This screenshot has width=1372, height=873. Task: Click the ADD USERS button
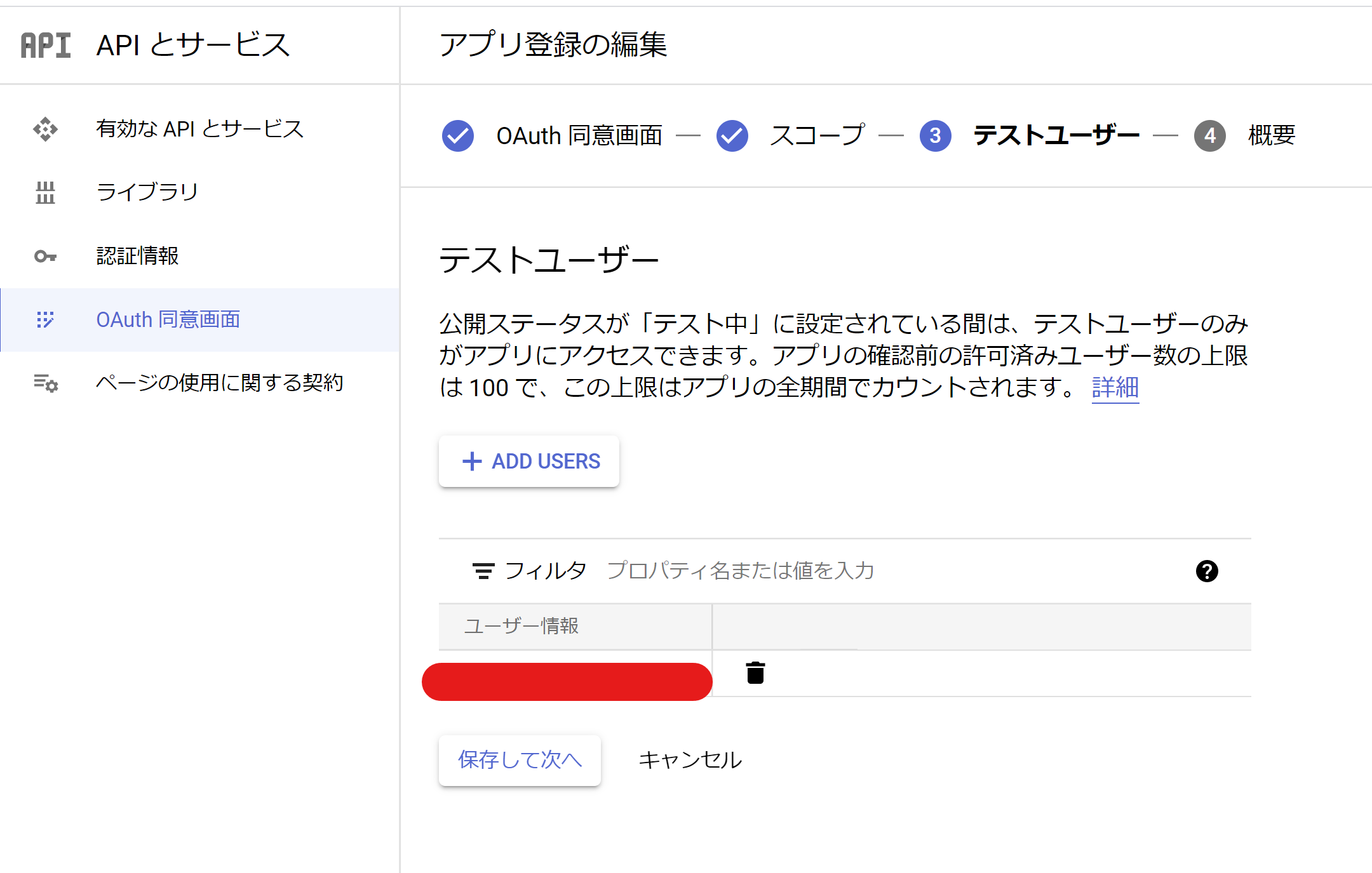point(528,462)
